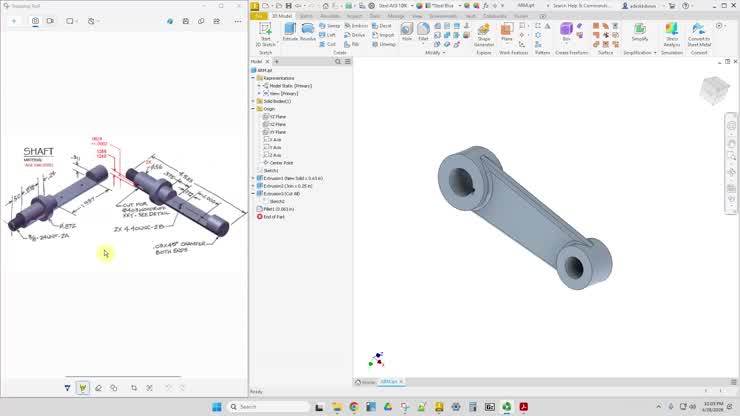Collapse the Extrusion3 feature node
Image resolution: width=740 pixels, height=416 pixels.
(x=253, y=194)
